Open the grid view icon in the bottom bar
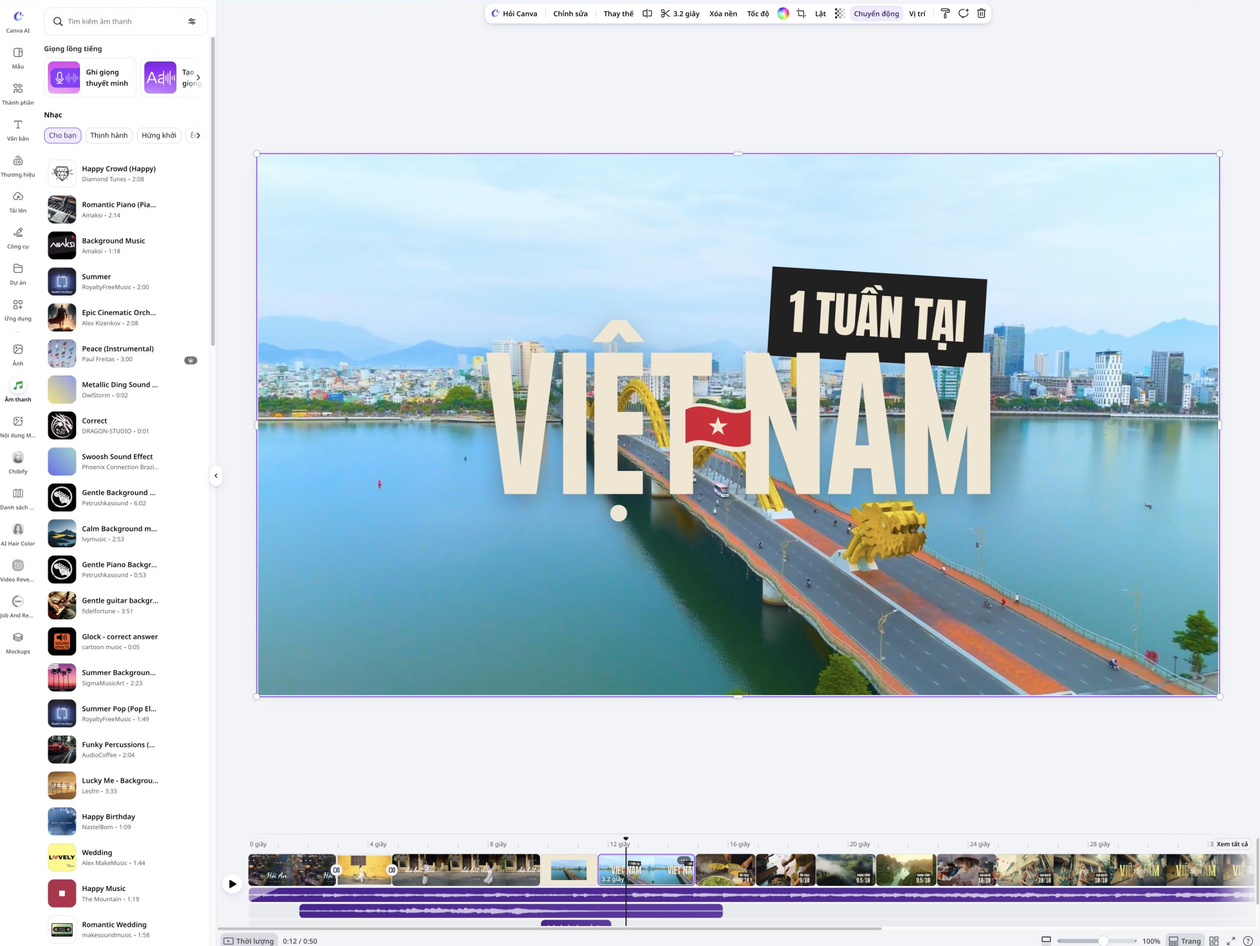The image size is (1260, 946). coord(1214,941)
